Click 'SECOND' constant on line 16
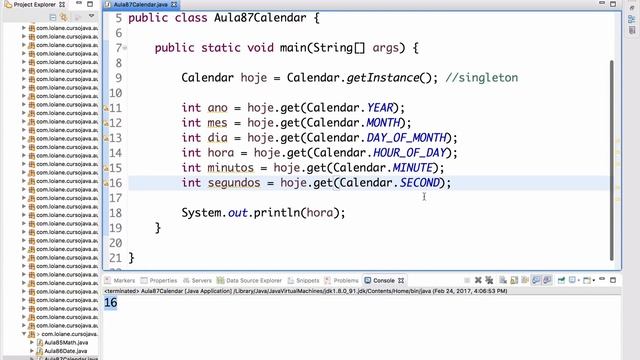This screenshot has height=360, width=640. click(420, 183)
